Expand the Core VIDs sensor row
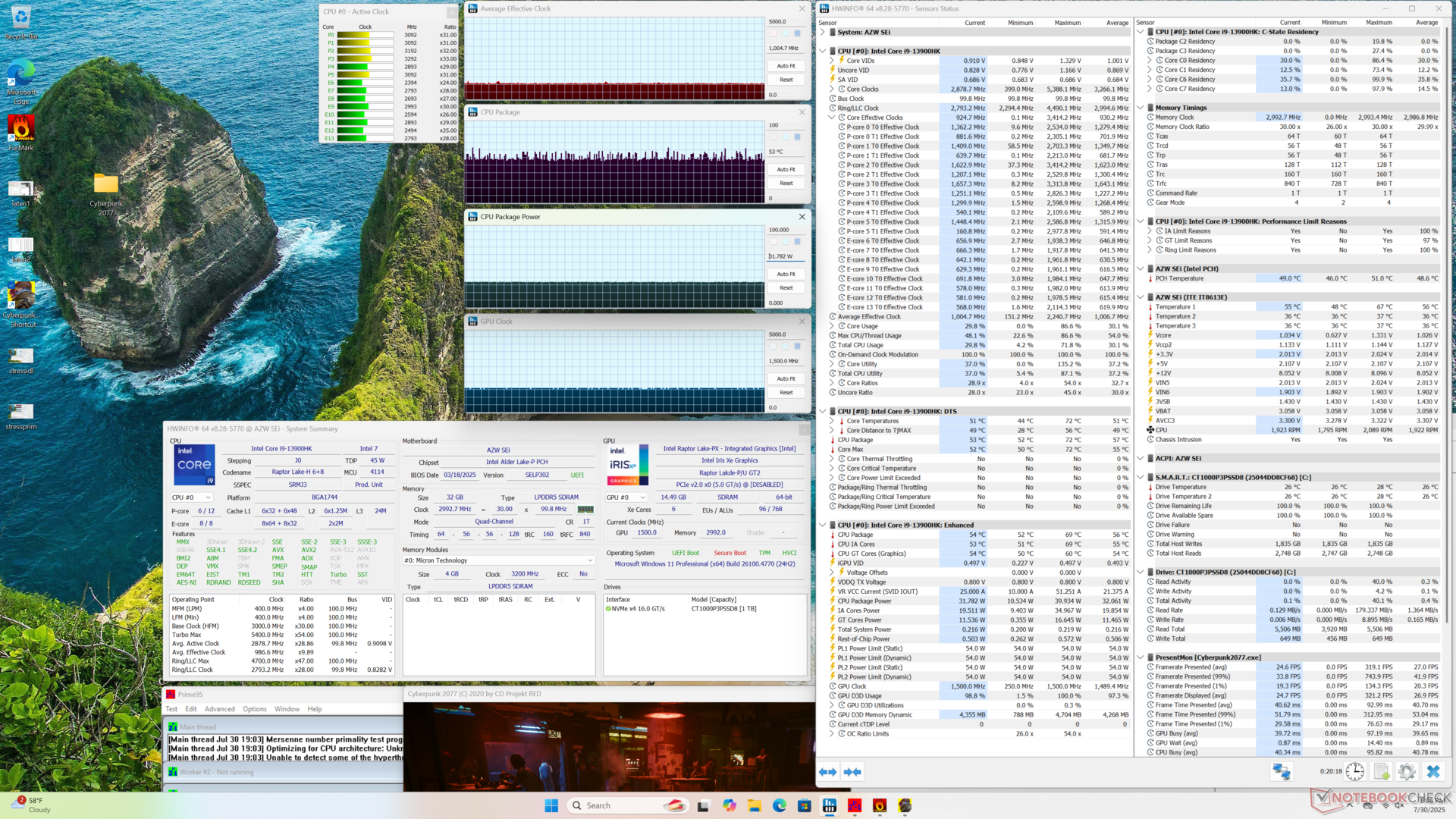 point(832,61)
